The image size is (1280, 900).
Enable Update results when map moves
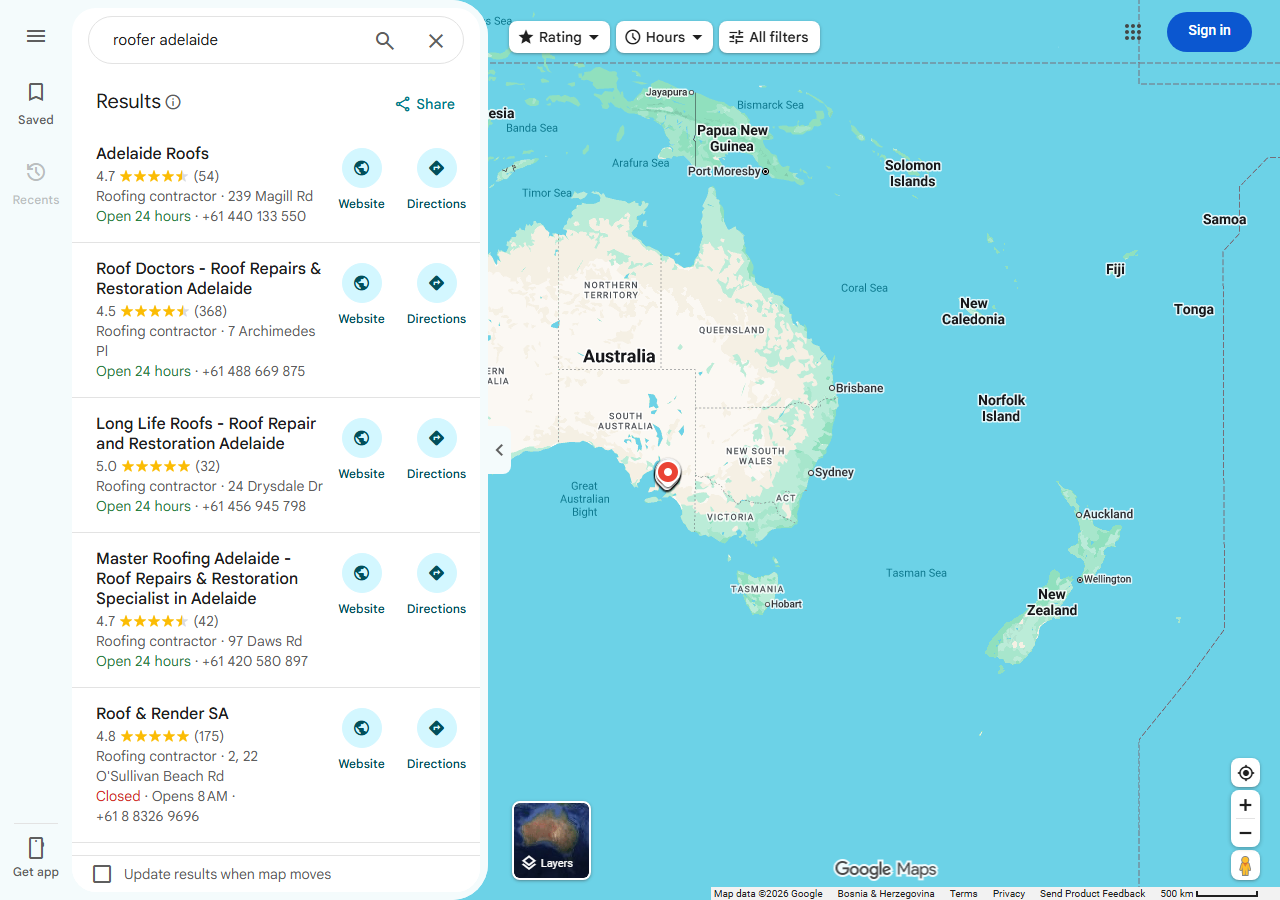click(x=102, y=874)
